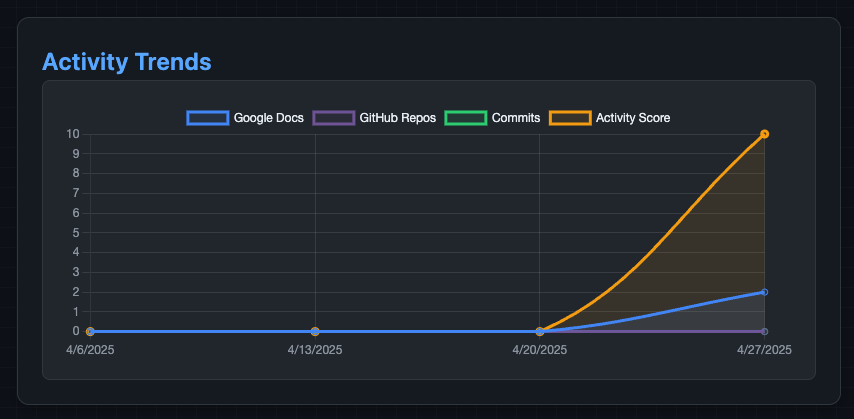Hide the GitHub Repos series via its label

399,118
